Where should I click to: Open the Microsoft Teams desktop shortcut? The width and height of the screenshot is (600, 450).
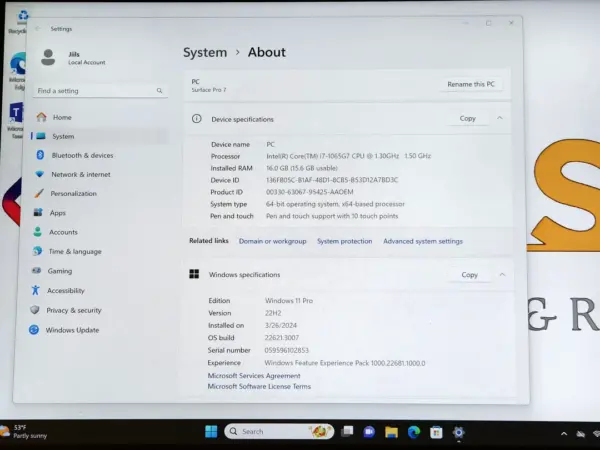[x=17, y=120]
